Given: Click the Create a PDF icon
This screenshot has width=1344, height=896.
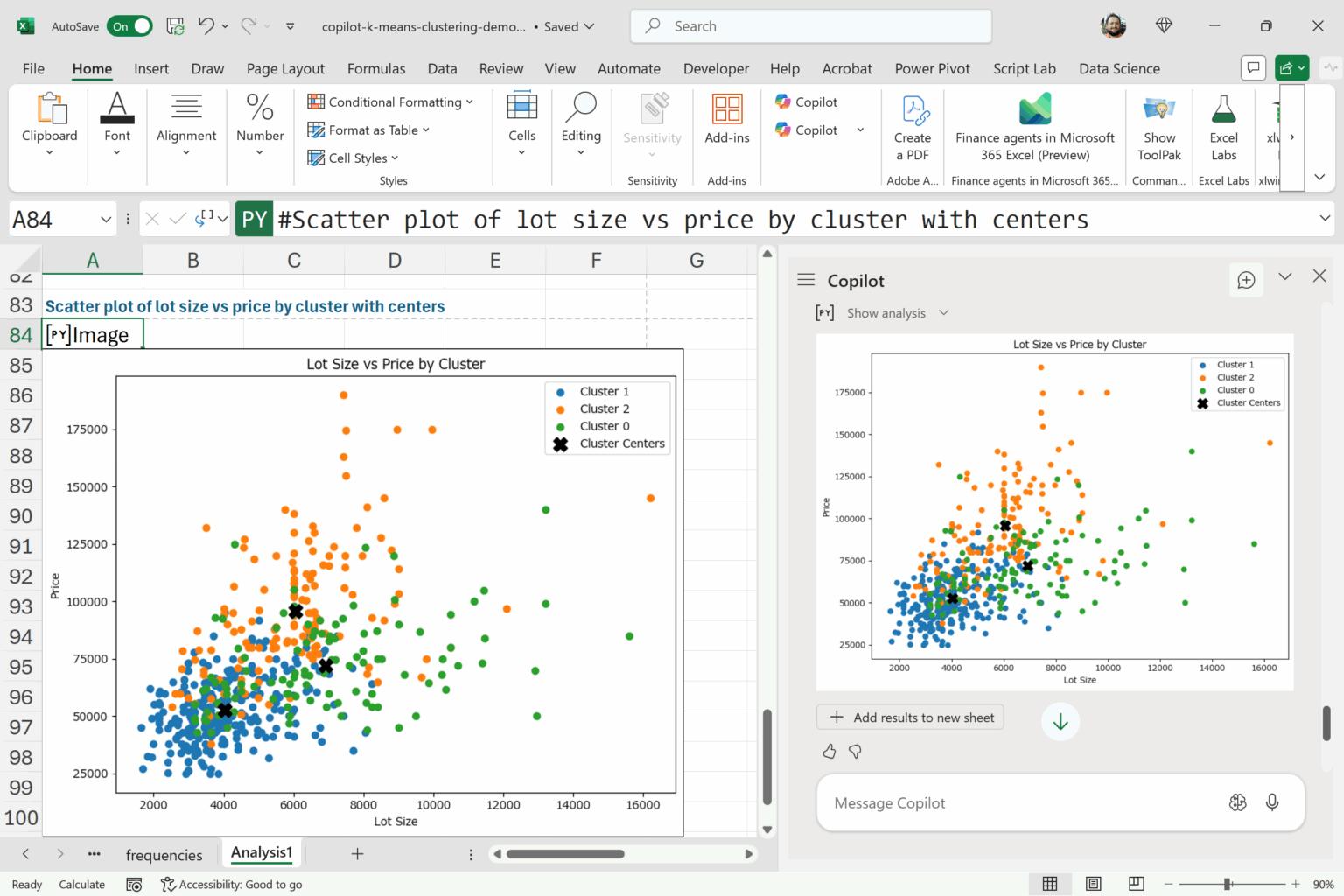Looking at the screenshot, I should [914, 111].
